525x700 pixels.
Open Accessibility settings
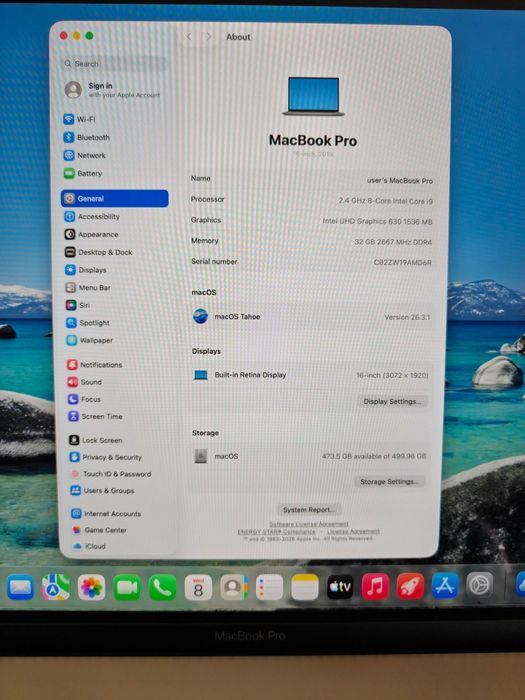[x=92, y=217]
